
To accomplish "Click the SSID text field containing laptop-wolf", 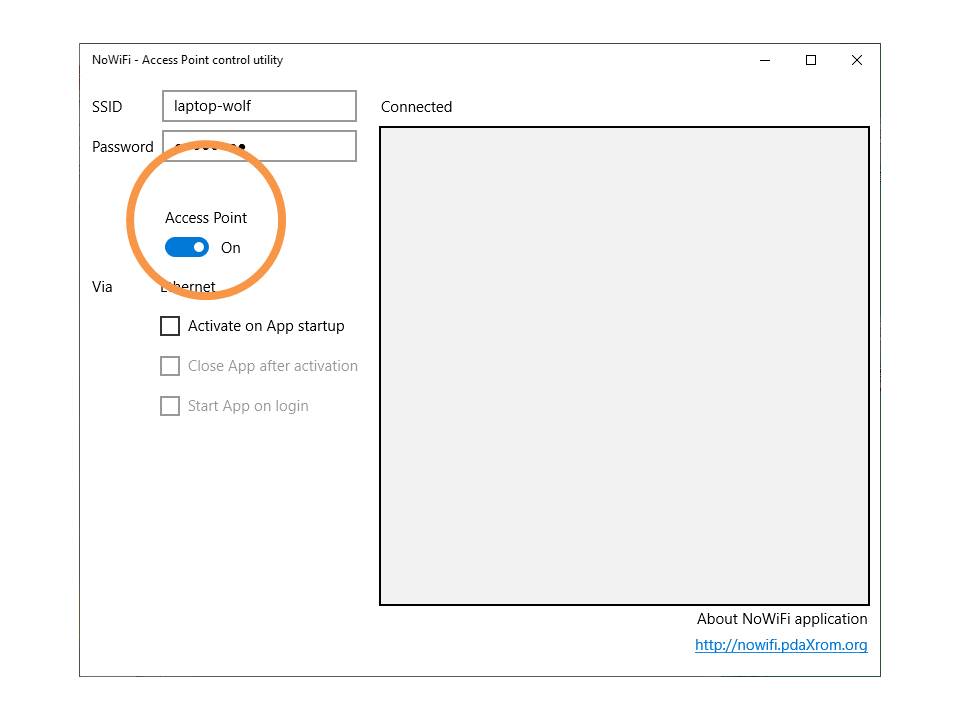I will tap(259, 106).
